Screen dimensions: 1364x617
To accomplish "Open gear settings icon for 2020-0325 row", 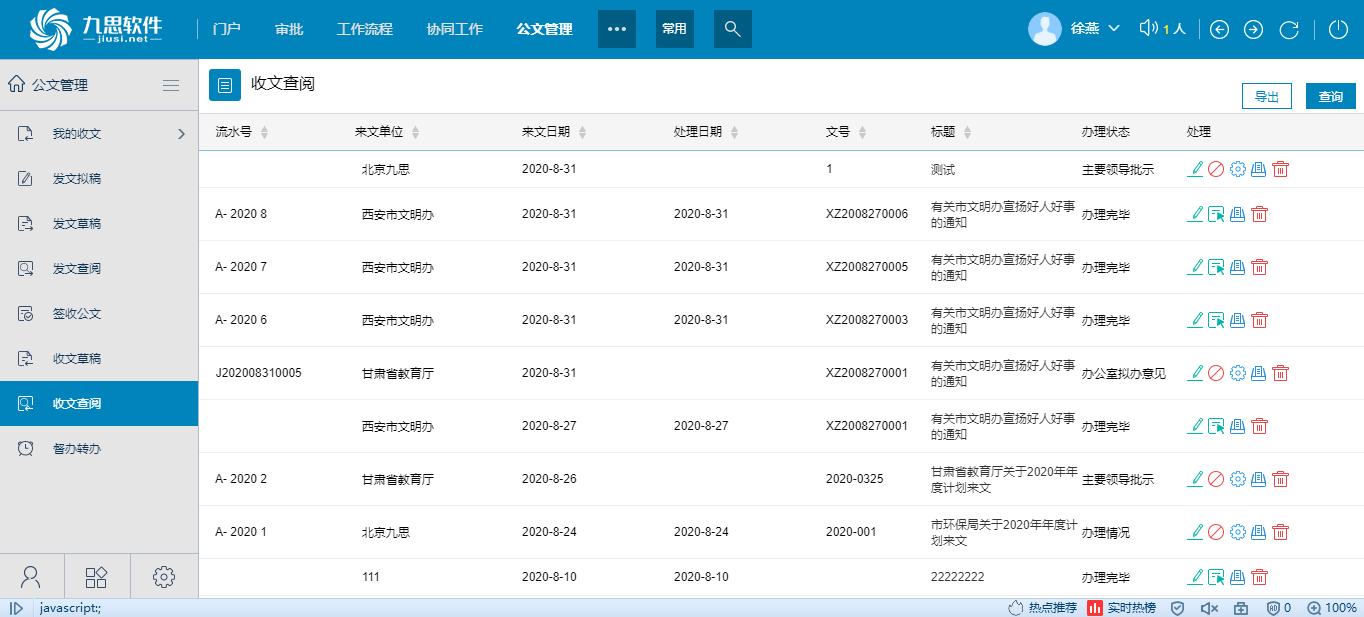I will click(x=1237, y=479).
